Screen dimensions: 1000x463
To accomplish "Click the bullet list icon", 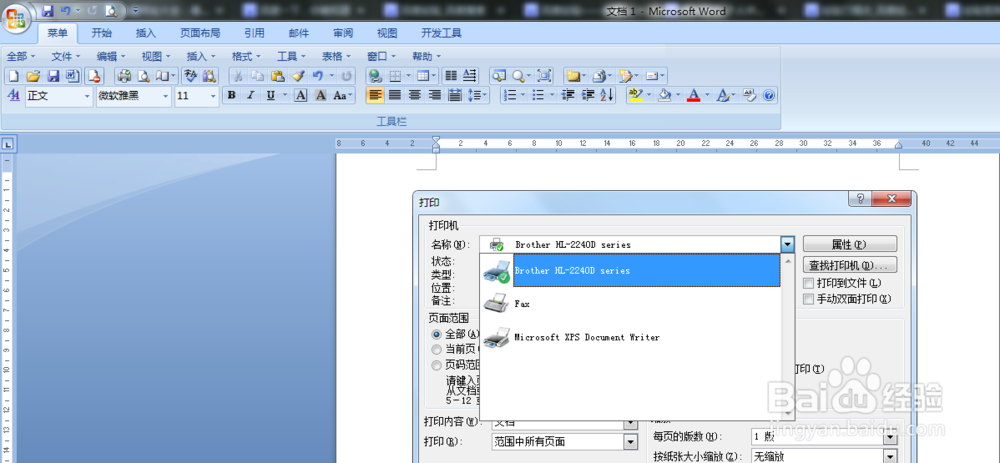I will click(538, 96).
